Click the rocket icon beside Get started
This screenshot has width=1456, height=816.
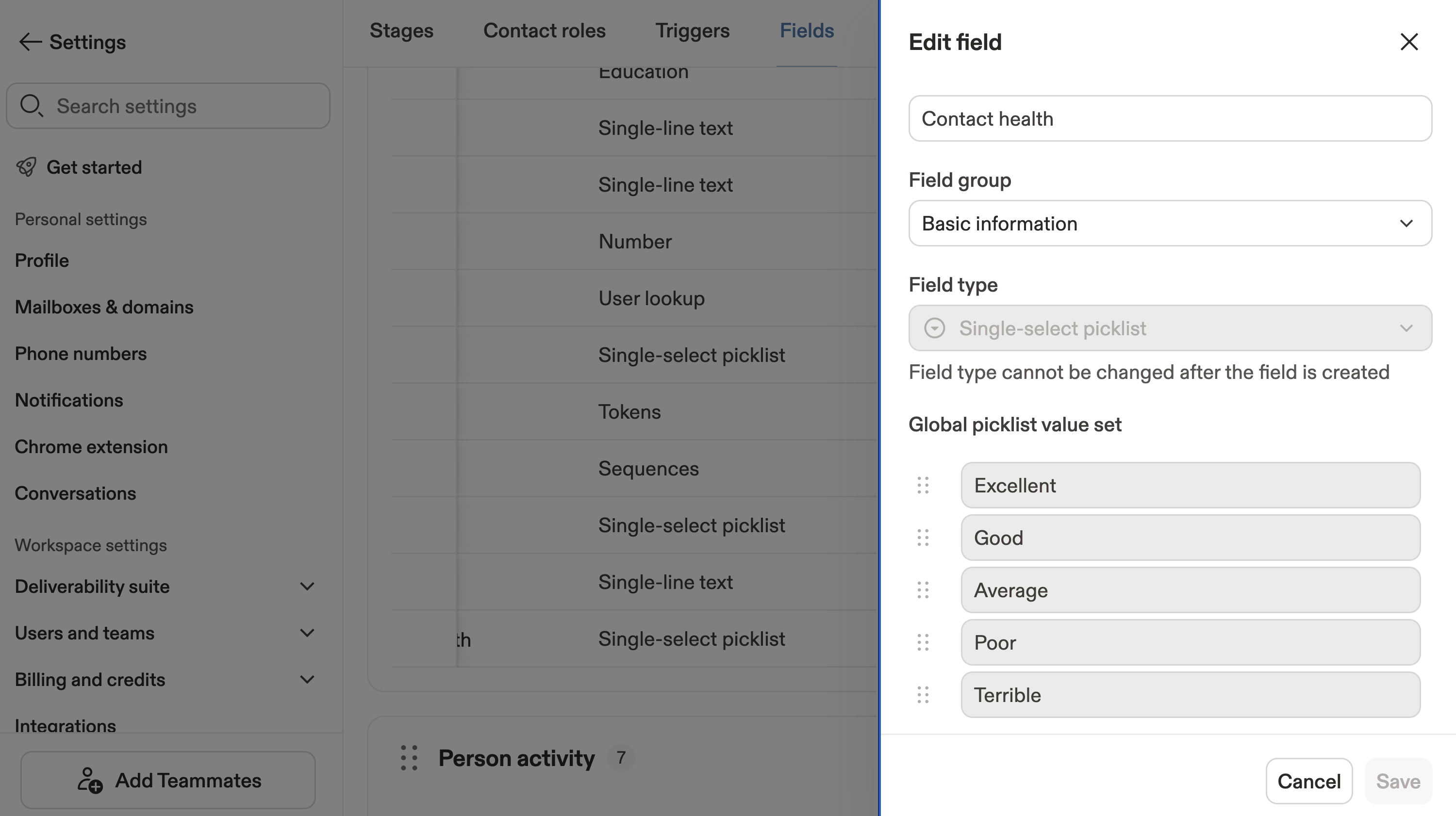pyautogui.click(x=26, y=167)
